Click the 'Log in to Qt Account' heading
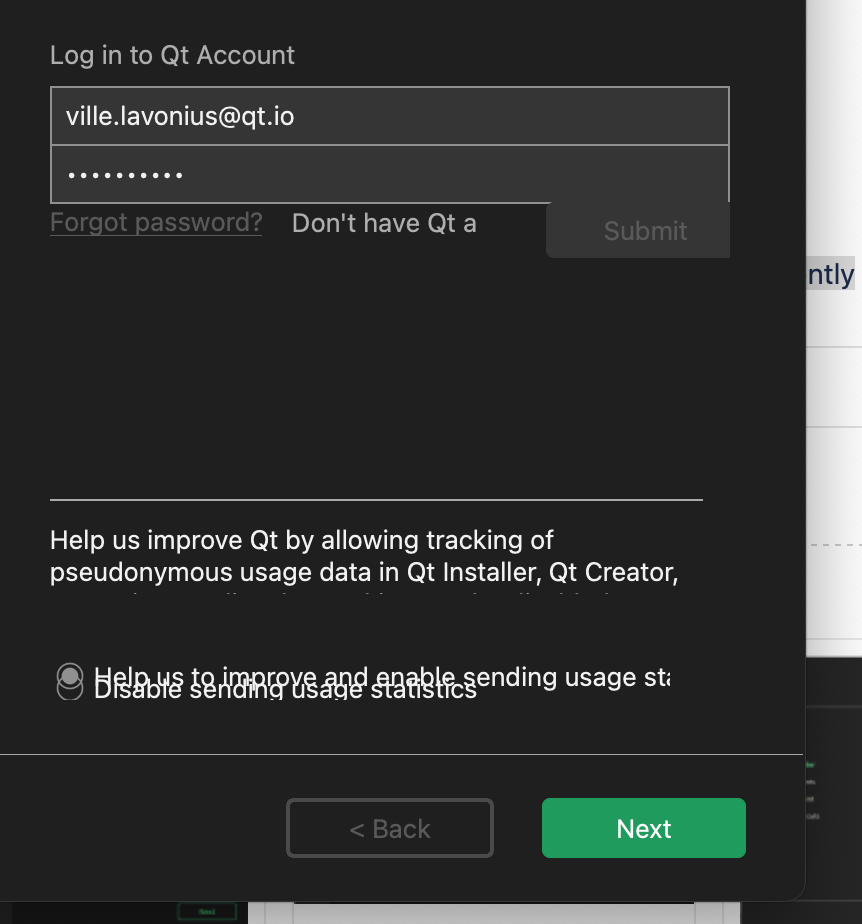Image resolution: width=862 pixels, height=924 pixels. [172, 55]
